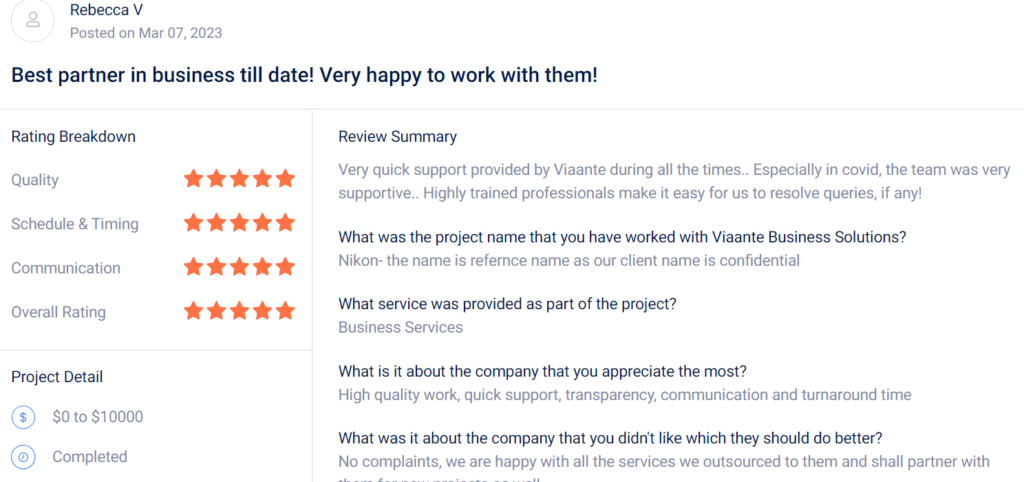Click the Rating Breakdown heading
Screen dimensions: 1024x482
[73, 136]
